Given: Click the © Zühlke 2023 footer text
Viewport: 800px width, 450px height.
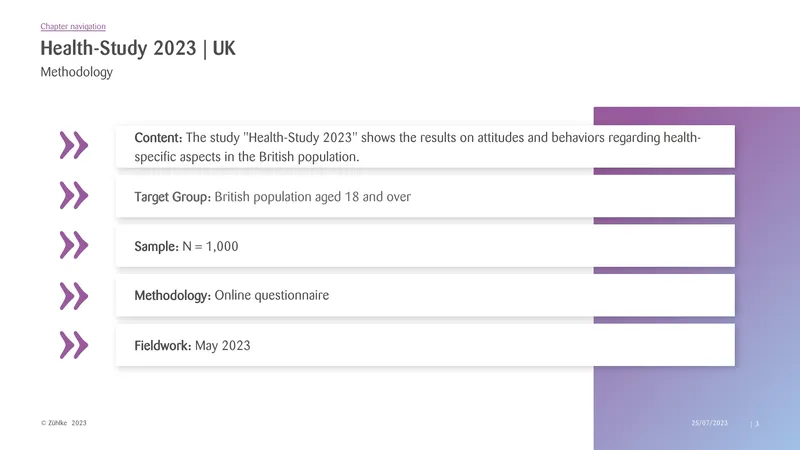Looking at the screenshot, I should coord(64,423).
